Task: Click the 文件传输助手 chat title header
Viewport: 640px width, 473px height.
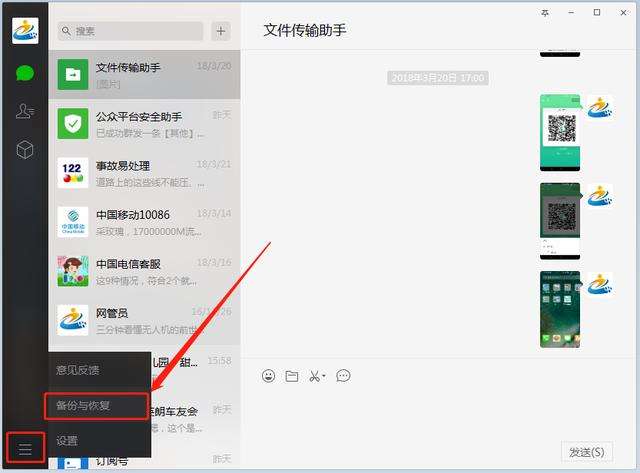Action: point(305,30)
